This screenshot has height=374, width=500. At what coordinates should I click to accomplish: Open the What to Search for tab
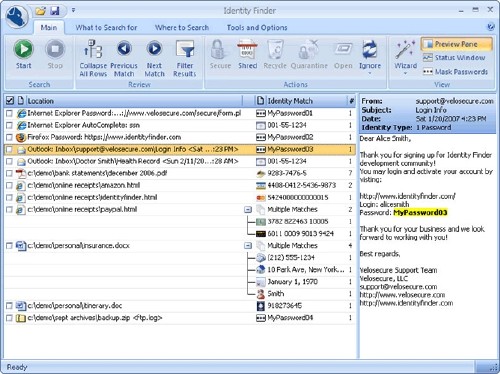106,27
